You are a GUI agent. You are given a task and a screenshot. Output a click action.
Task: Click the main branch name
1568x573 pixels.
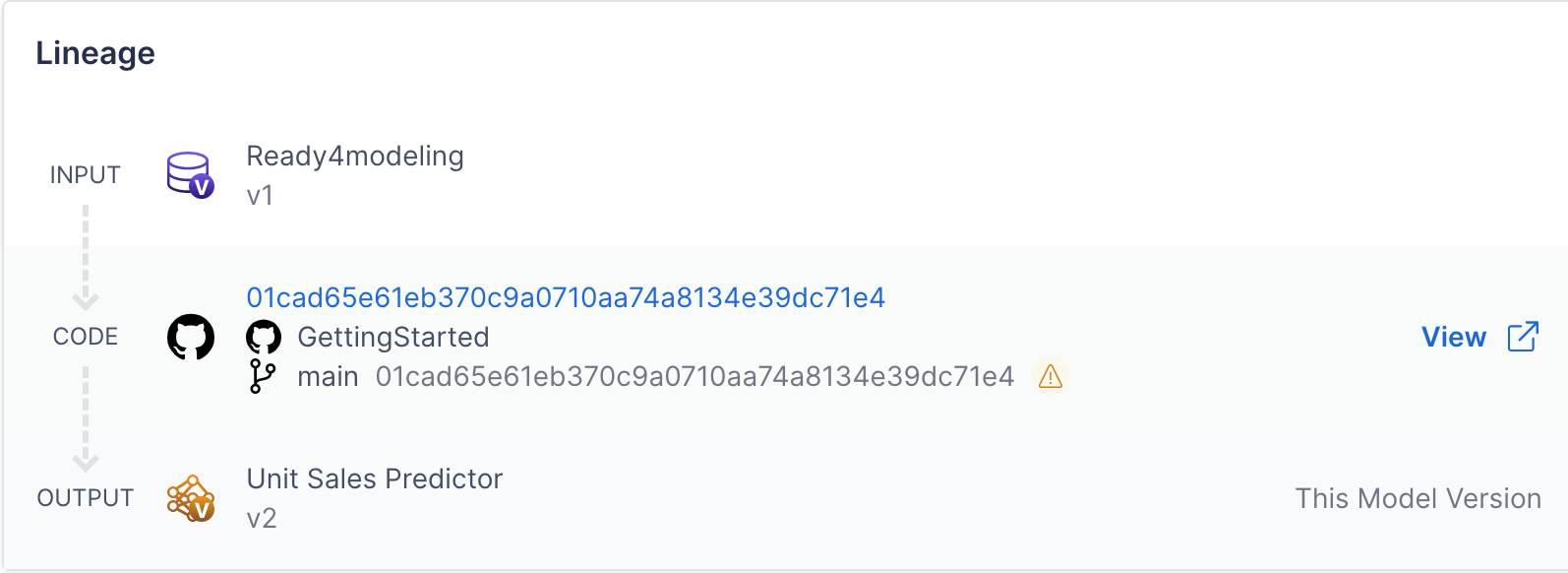pyautogui.click(x=328, y=376)
